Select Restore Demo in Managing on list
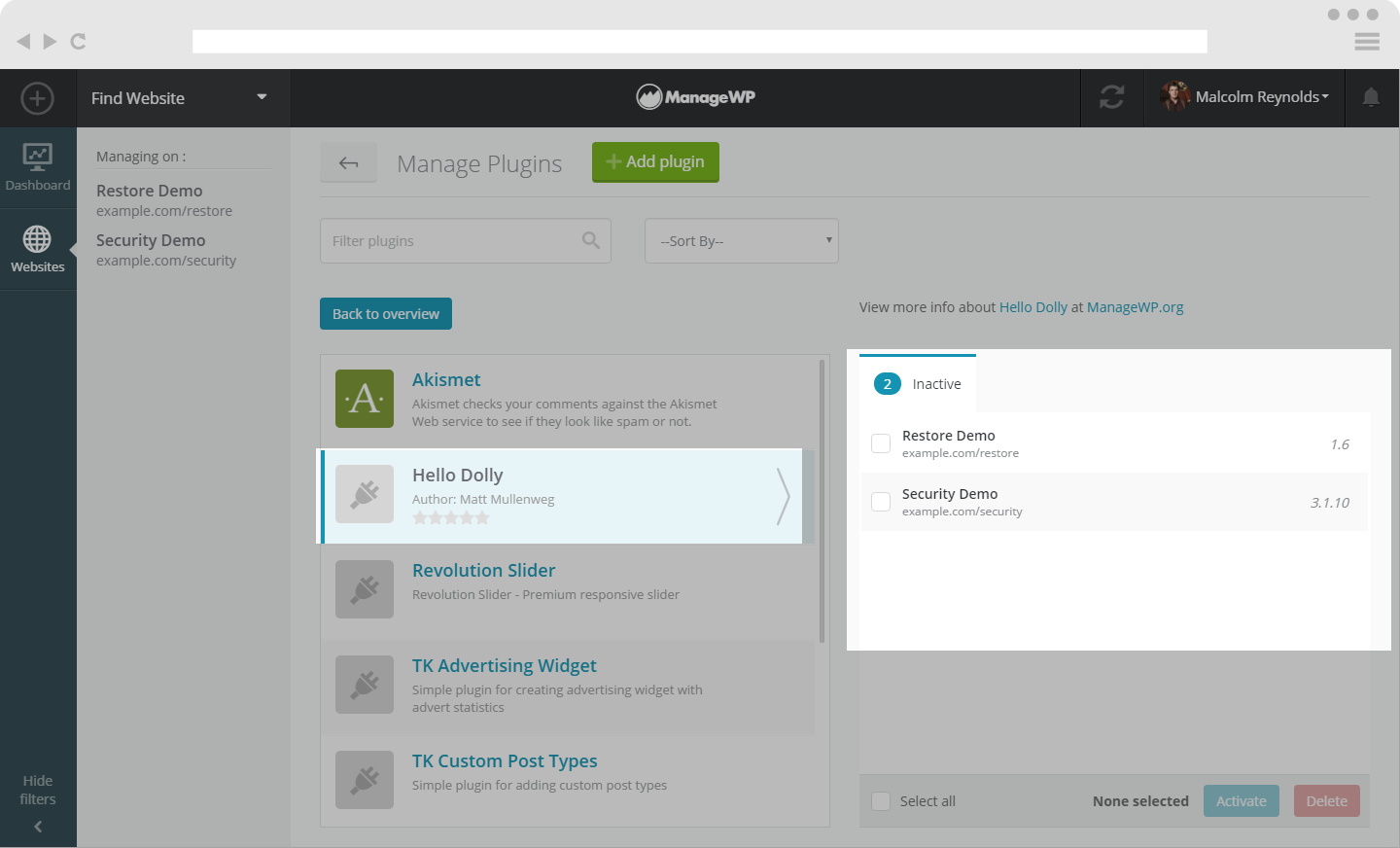This screenshot has width=1400, height=848. [x=164, y=199]
